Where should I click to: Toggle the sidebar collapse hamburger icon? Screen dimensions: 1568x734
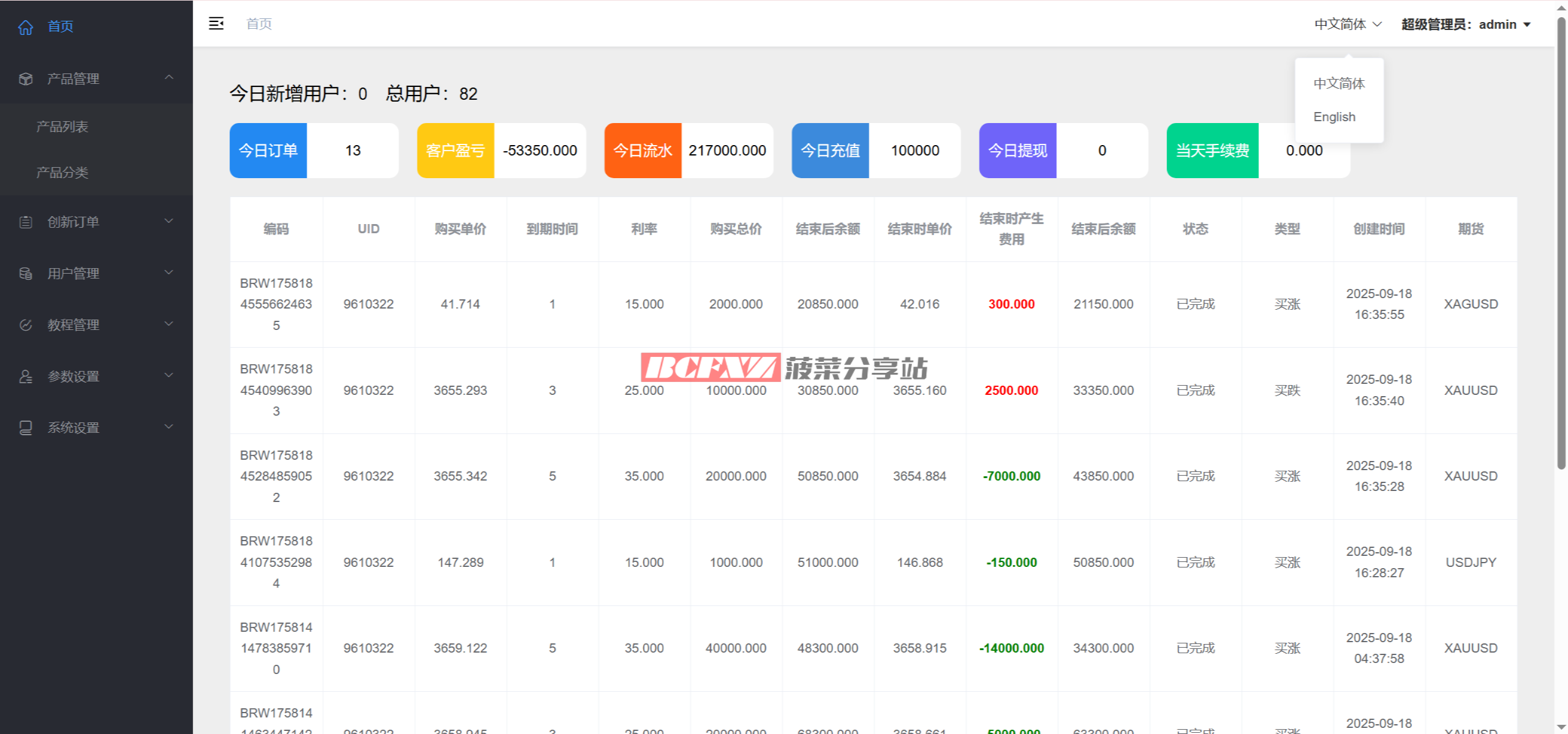(x=216, y=24)
